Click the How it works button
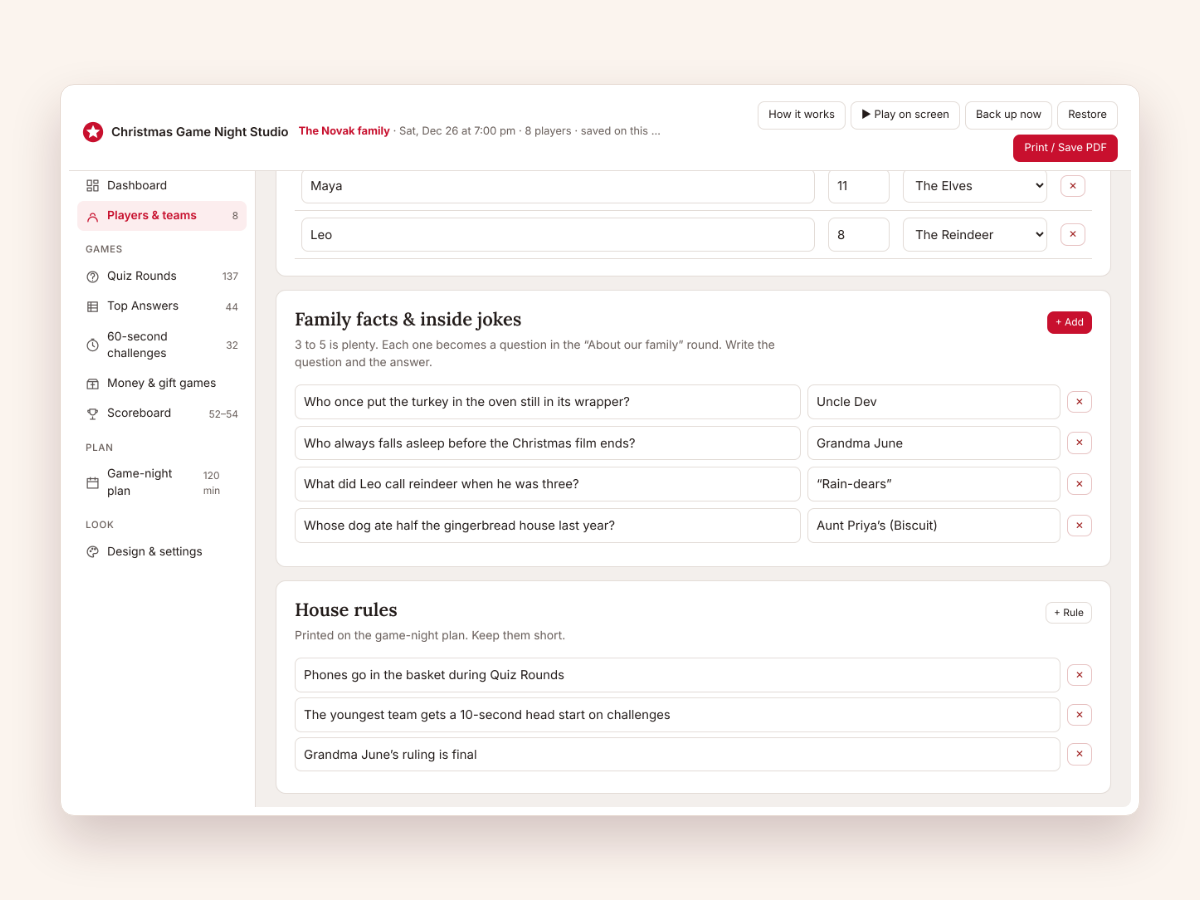This screenshot has height=900, width=1200. coord(801,115)
